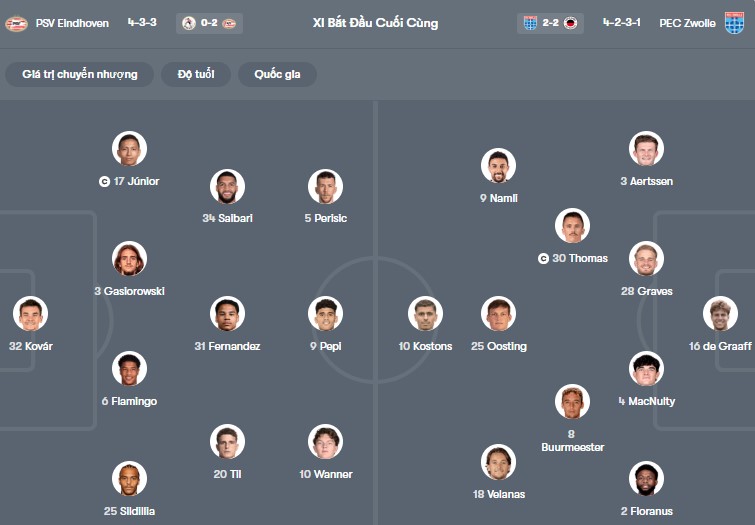The width and height of the screenshot is (755, 525).
Task: Click the PEC Zwolle club crest
Action: point(735,22)
